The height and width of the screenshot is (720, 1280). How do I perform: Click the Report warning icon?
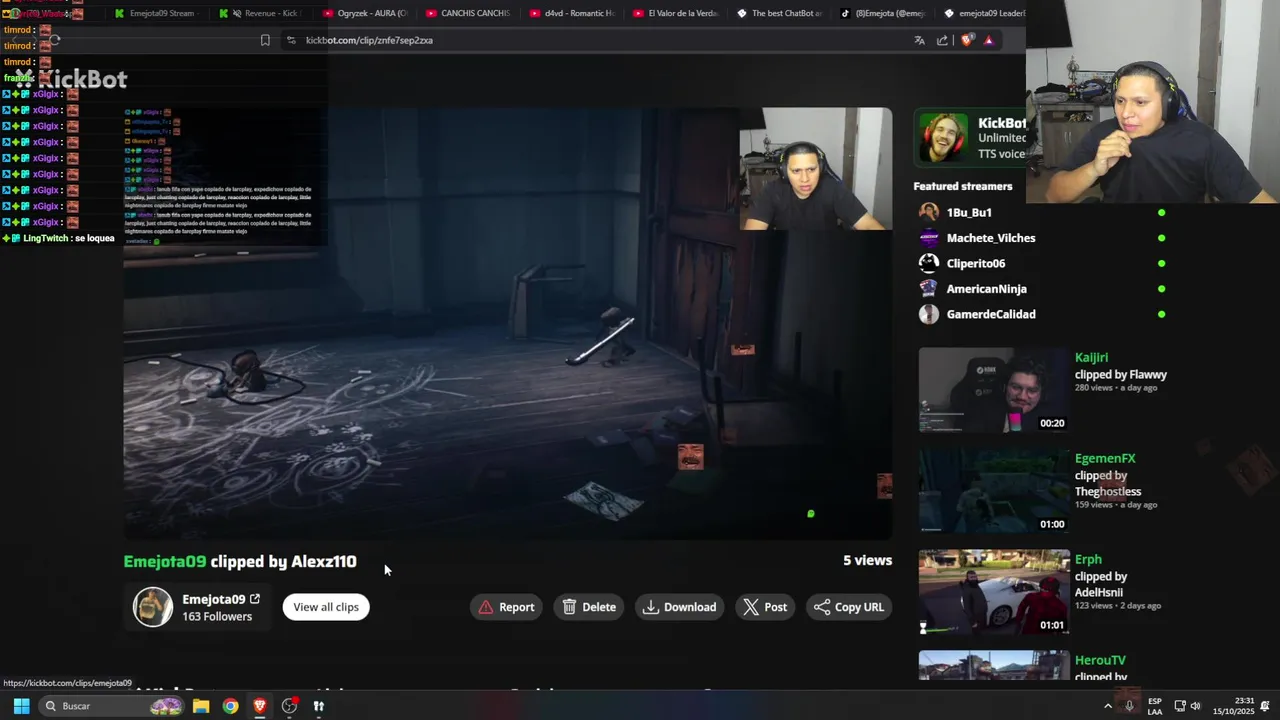coord(486,607)
